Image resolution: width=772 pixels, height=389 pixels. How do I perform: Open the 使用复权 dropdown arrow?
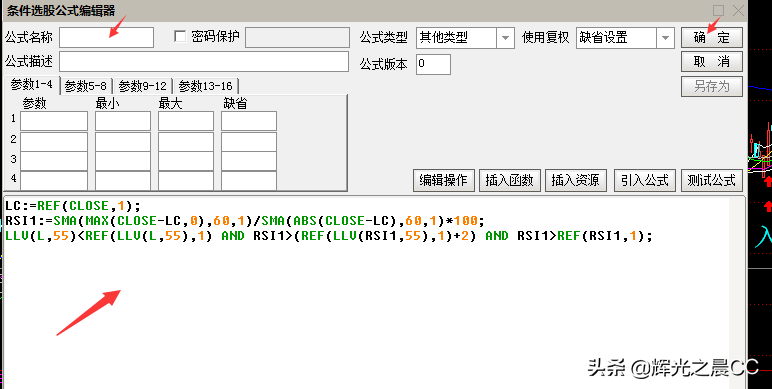[665, 38]
